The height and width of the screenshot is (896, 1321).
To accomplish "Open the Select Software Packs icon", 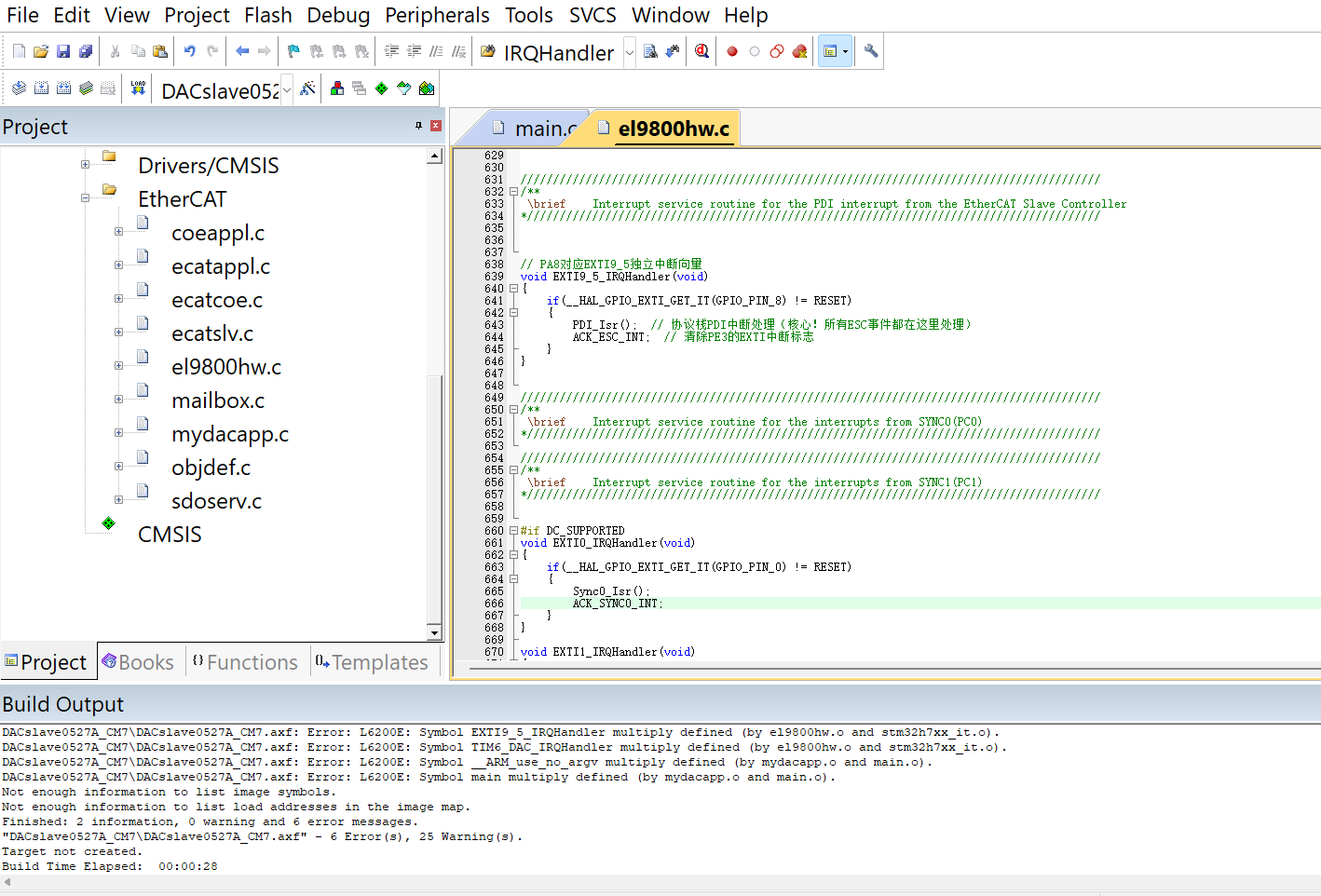I will 404,88.
